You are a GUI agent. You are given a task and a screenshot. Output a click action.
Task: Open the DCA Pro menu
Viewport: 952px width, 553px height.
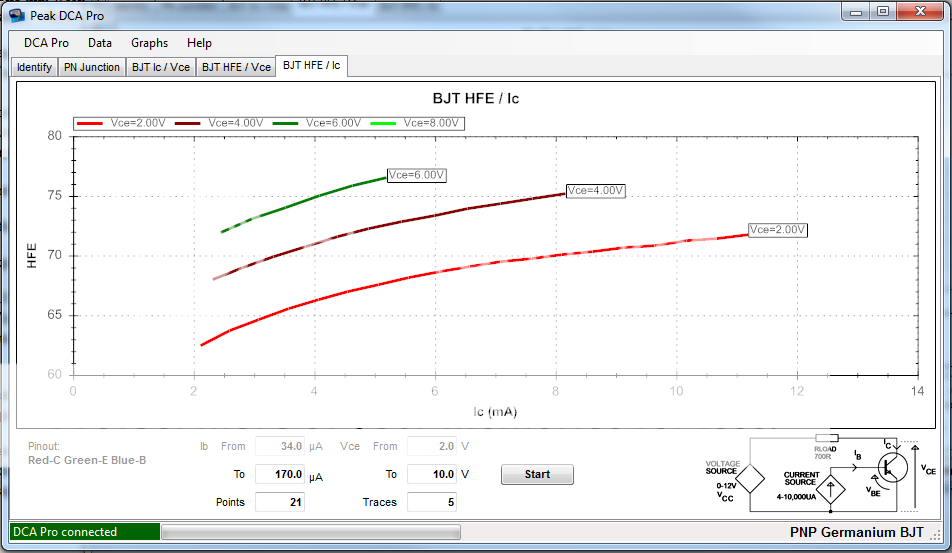pyautogui.click(x=46, y=43)
